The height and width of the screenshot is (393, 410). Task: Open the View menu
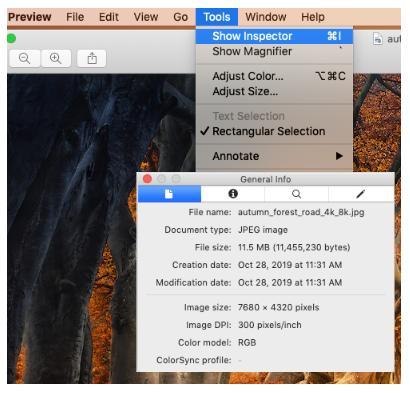146,17
